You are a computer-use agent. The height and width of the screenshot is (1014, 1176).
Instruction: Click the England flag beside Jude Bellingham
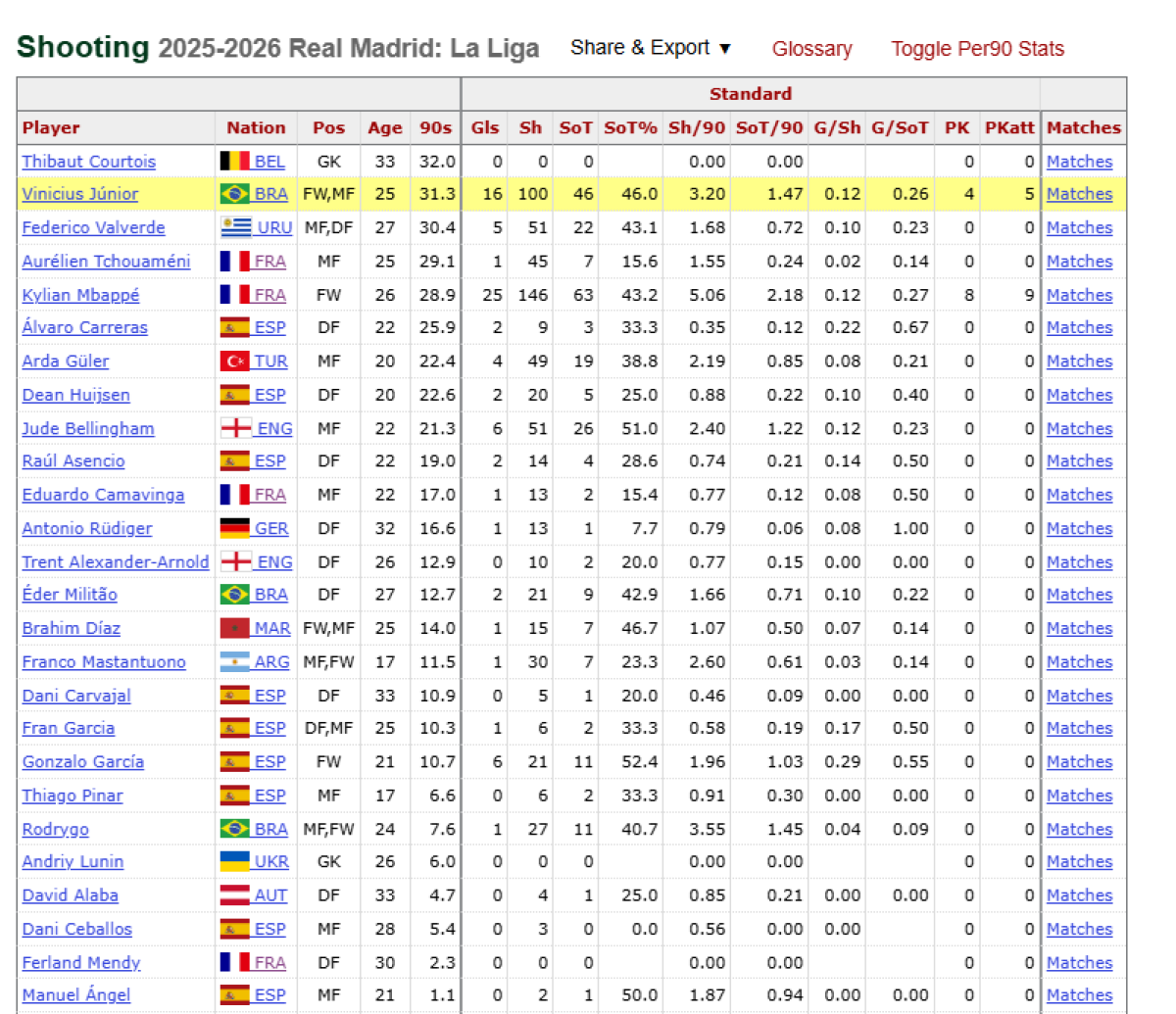pyautogui.click(x=235, y=428)
